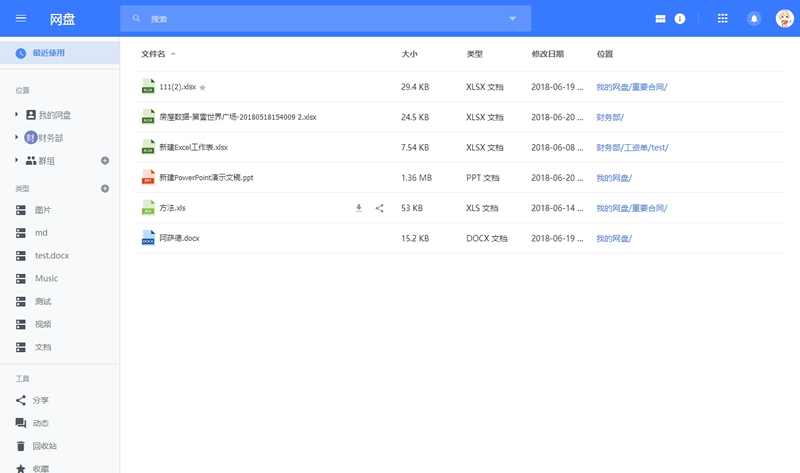This screenshot has height=473, width=800.
Task: Add a new group with plus icon
Action: (105, 161)
